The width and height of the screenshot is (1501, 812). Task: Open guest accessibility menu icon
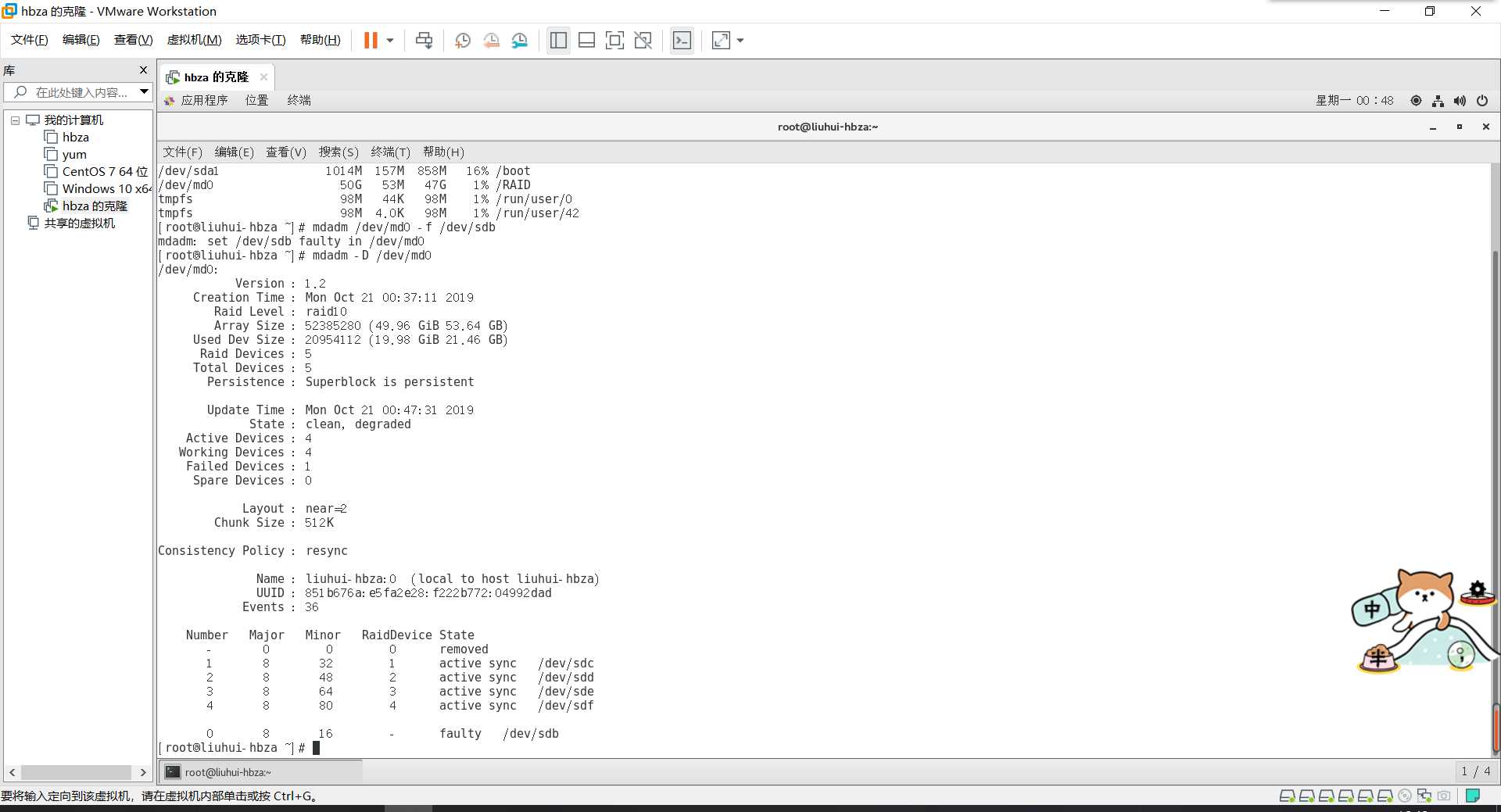point(1416,100)
